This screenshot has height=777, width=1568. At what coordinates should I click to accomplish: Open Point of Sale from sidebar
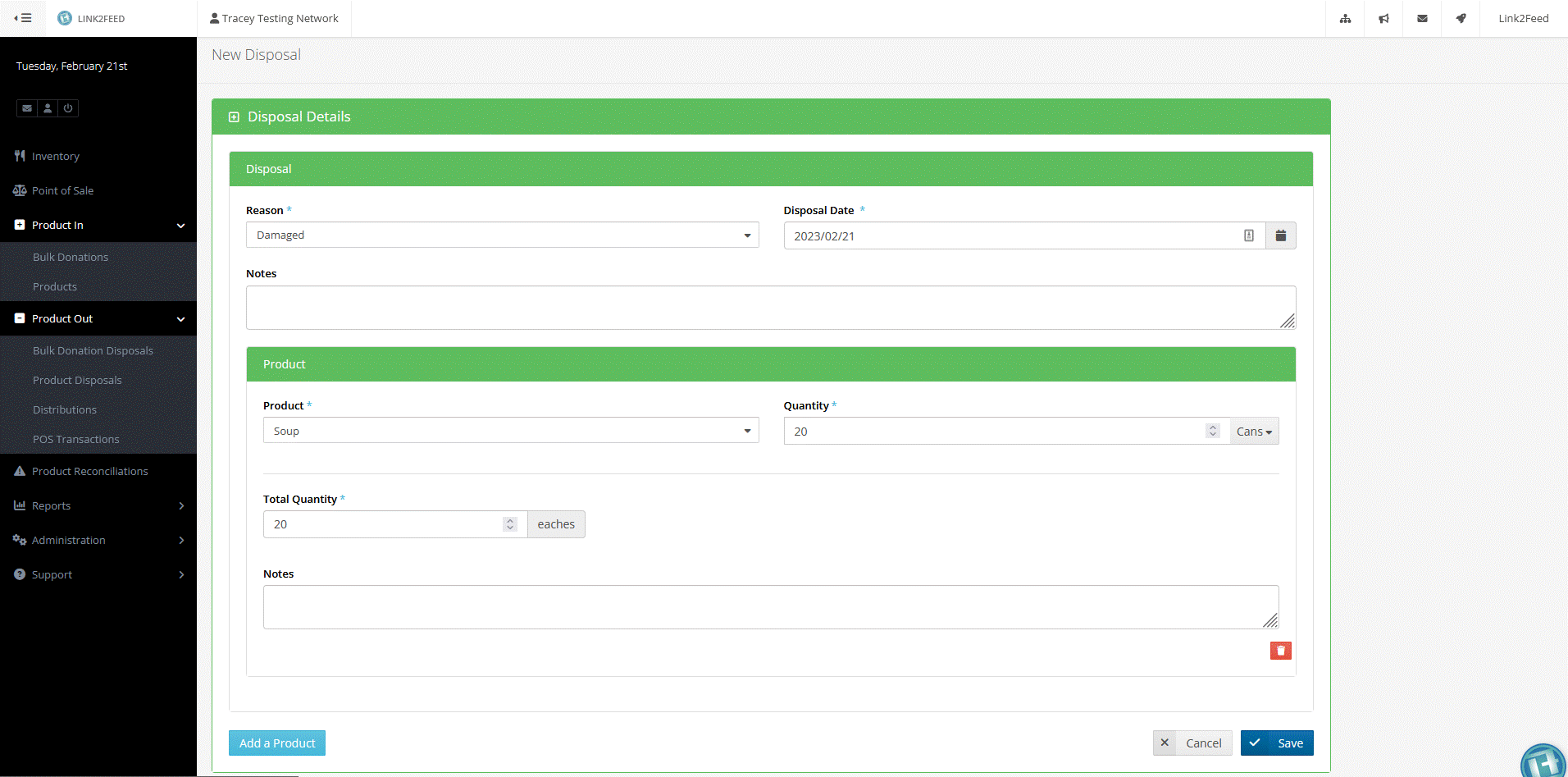pyautogui.click(x=62, y=190)
